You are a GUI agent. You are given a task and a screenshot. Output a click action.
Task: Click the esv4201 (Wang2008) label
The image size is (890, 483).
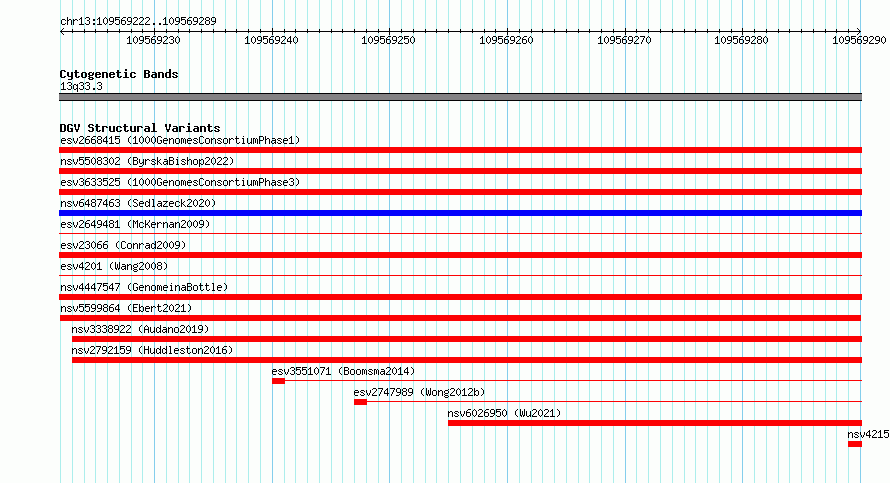coord(114,266)
